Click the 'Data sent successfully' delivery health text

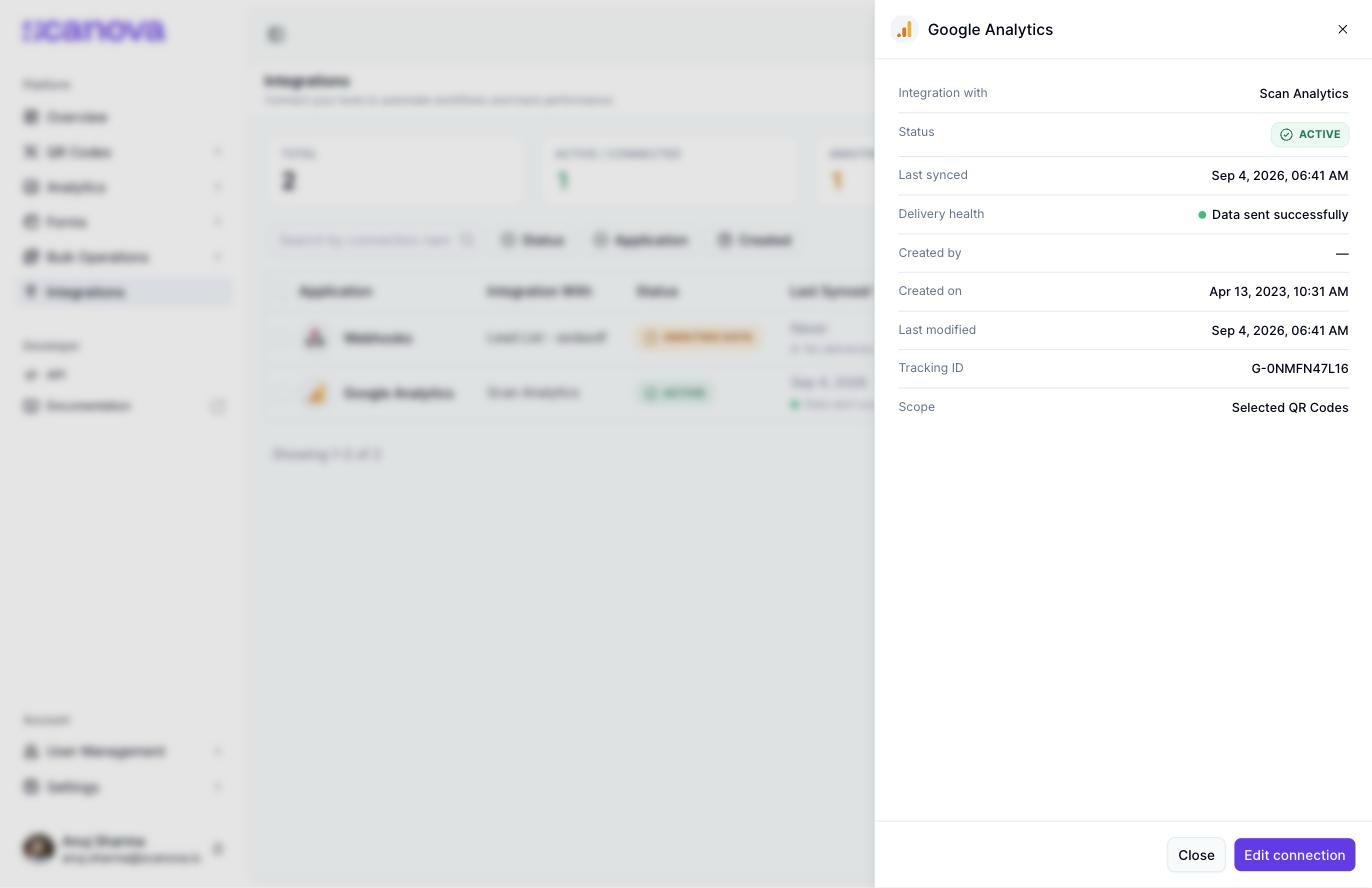coord(1279,215)
